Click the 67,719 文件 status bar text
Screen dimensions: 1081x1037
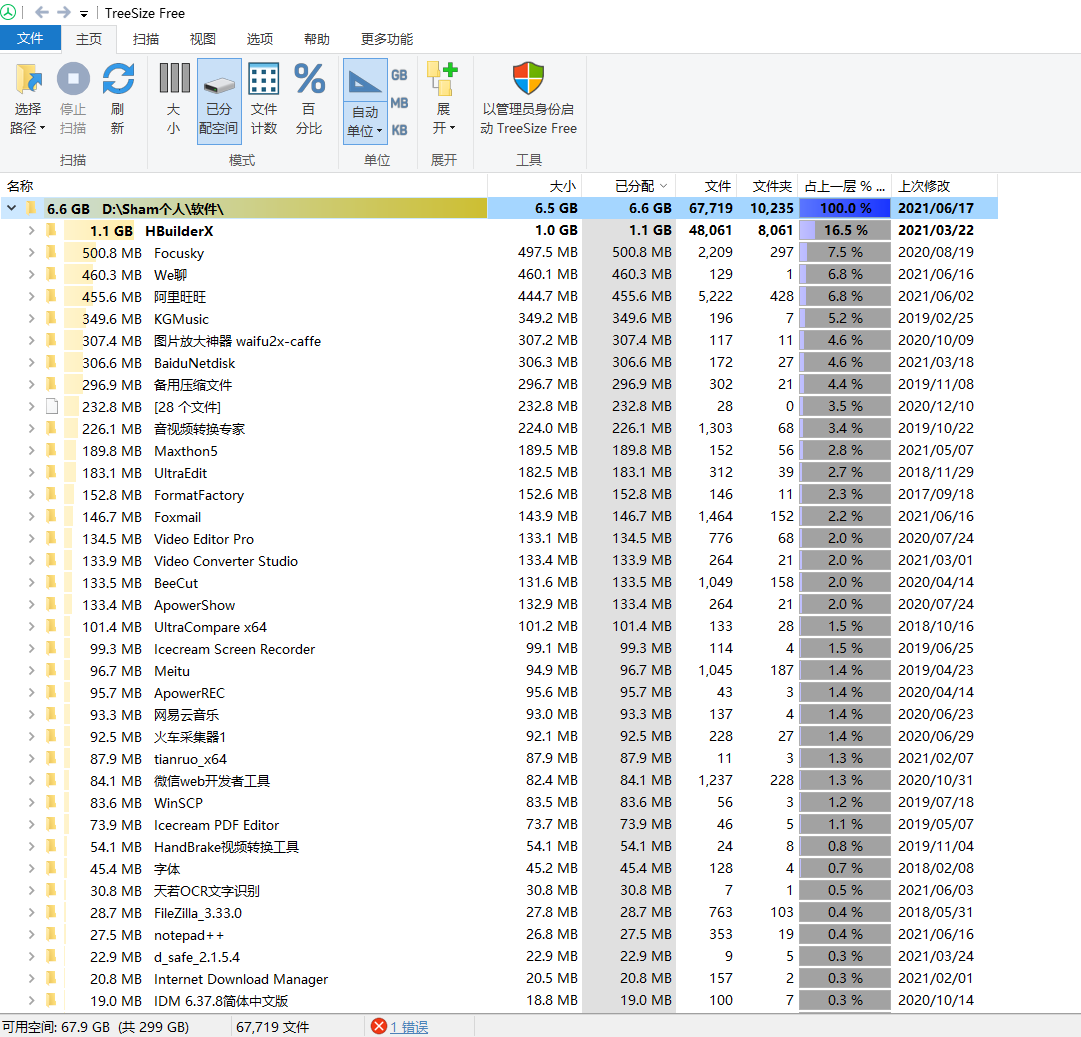pos(272,1027)
